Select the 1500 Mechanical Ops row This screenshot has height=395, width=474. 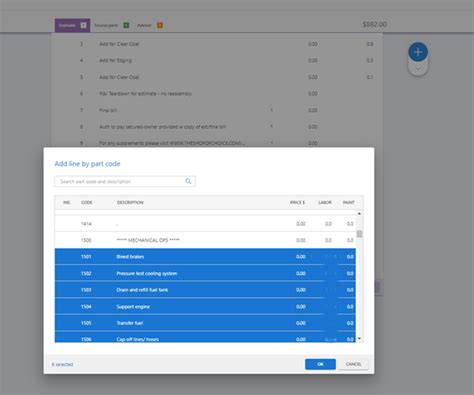(205, 240)
